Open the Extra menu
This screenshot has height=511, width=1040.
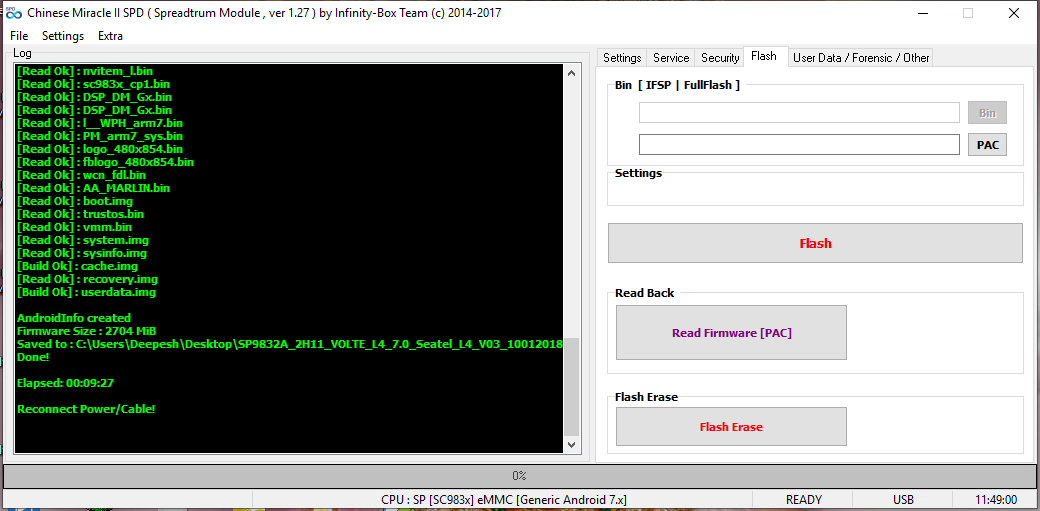click(110, 36)
